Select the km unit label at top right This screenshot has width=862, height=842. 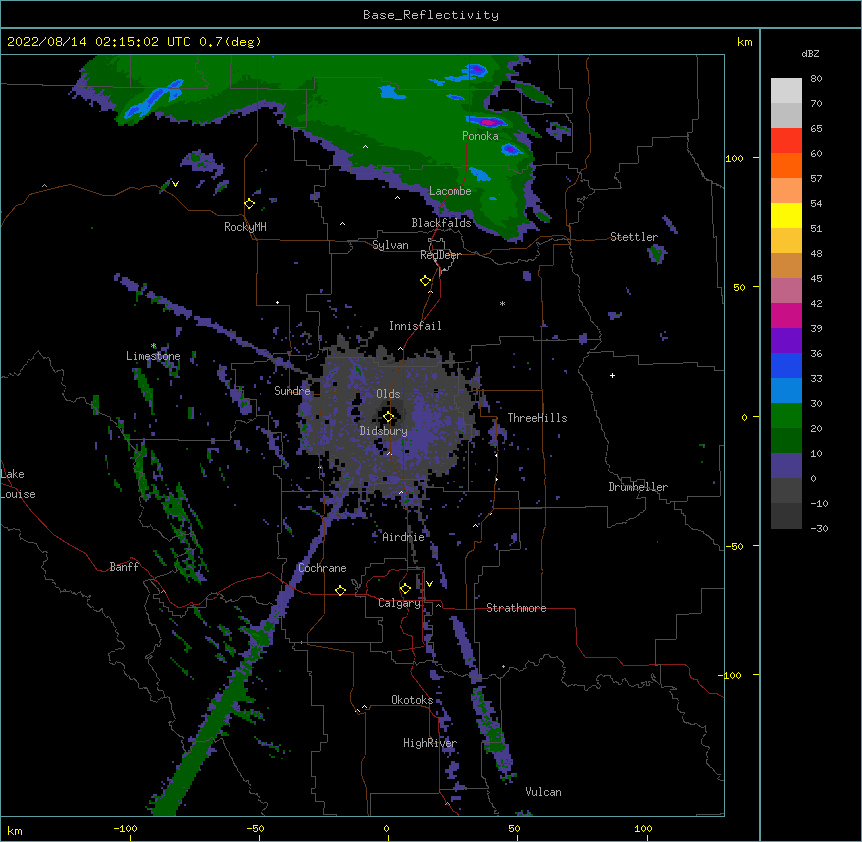(744, 42)
